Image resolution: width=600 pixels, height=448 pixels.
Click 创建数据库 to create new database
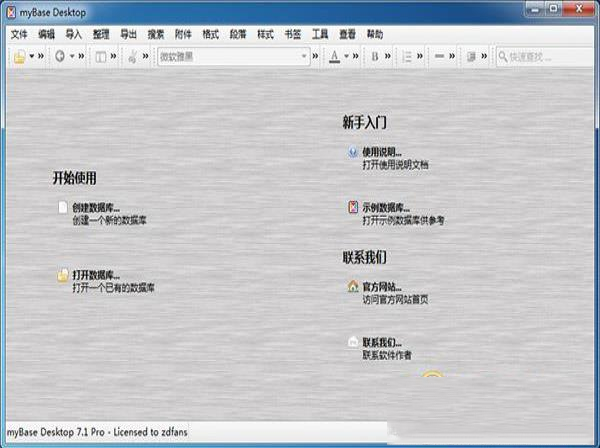95,207
